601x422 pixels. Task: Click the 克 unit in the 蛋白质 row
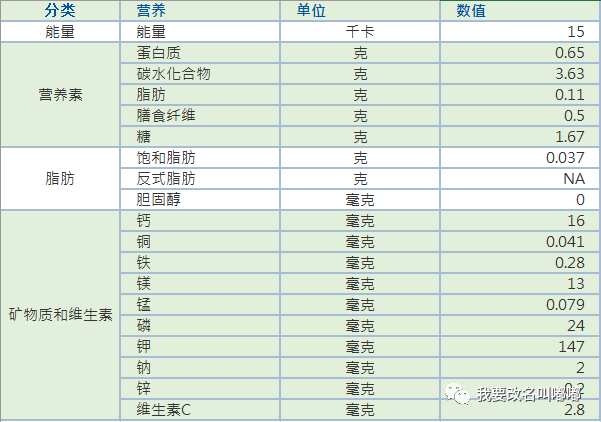(360, 53)
